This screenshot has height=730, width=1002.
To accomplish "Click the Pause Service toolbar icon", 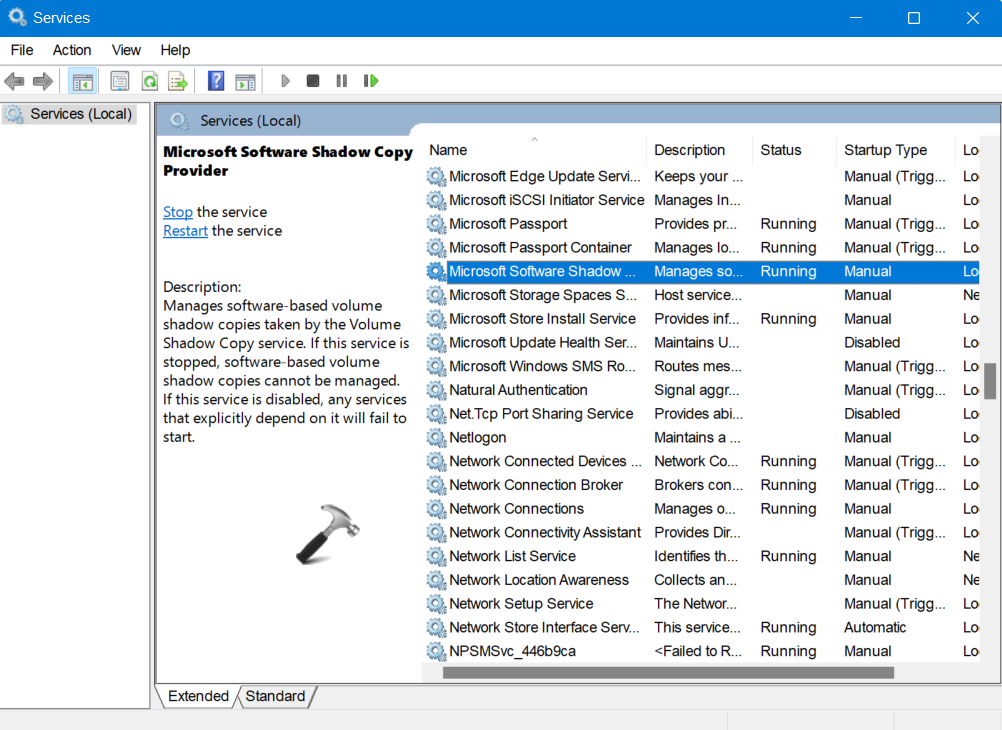I will coord(342,81).
